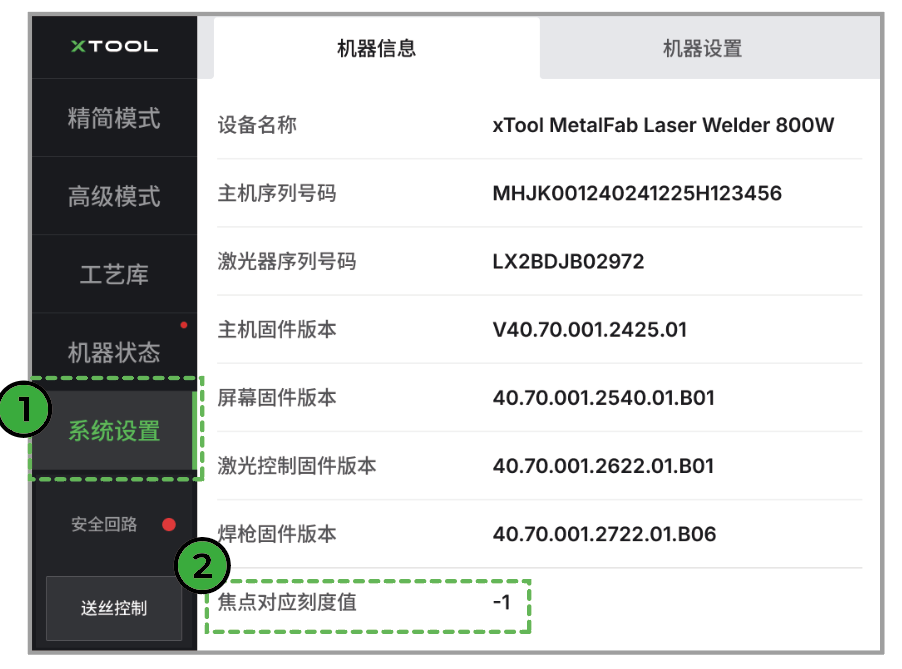Tap the 焦点对应刻度值 value -1

[501, 603]
